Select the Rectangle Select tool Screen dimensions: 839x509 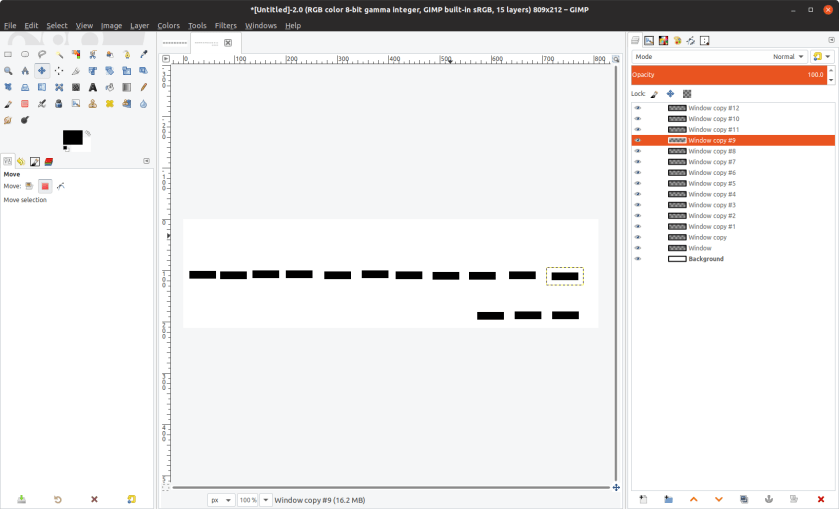(x=8, y=54)
